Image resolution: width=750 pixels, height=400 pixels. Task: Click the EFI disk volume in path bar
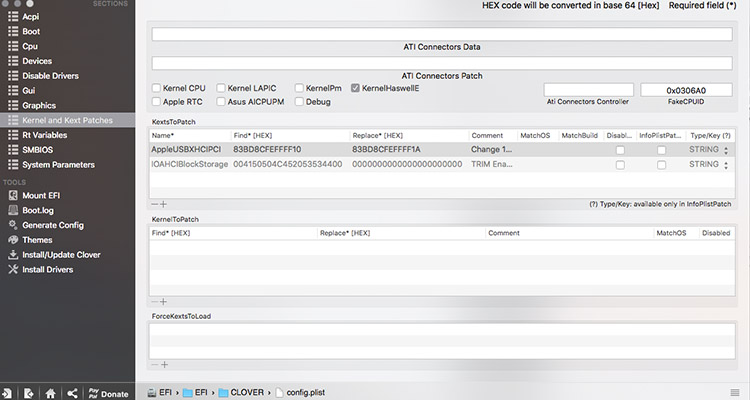tap(160, 392)
